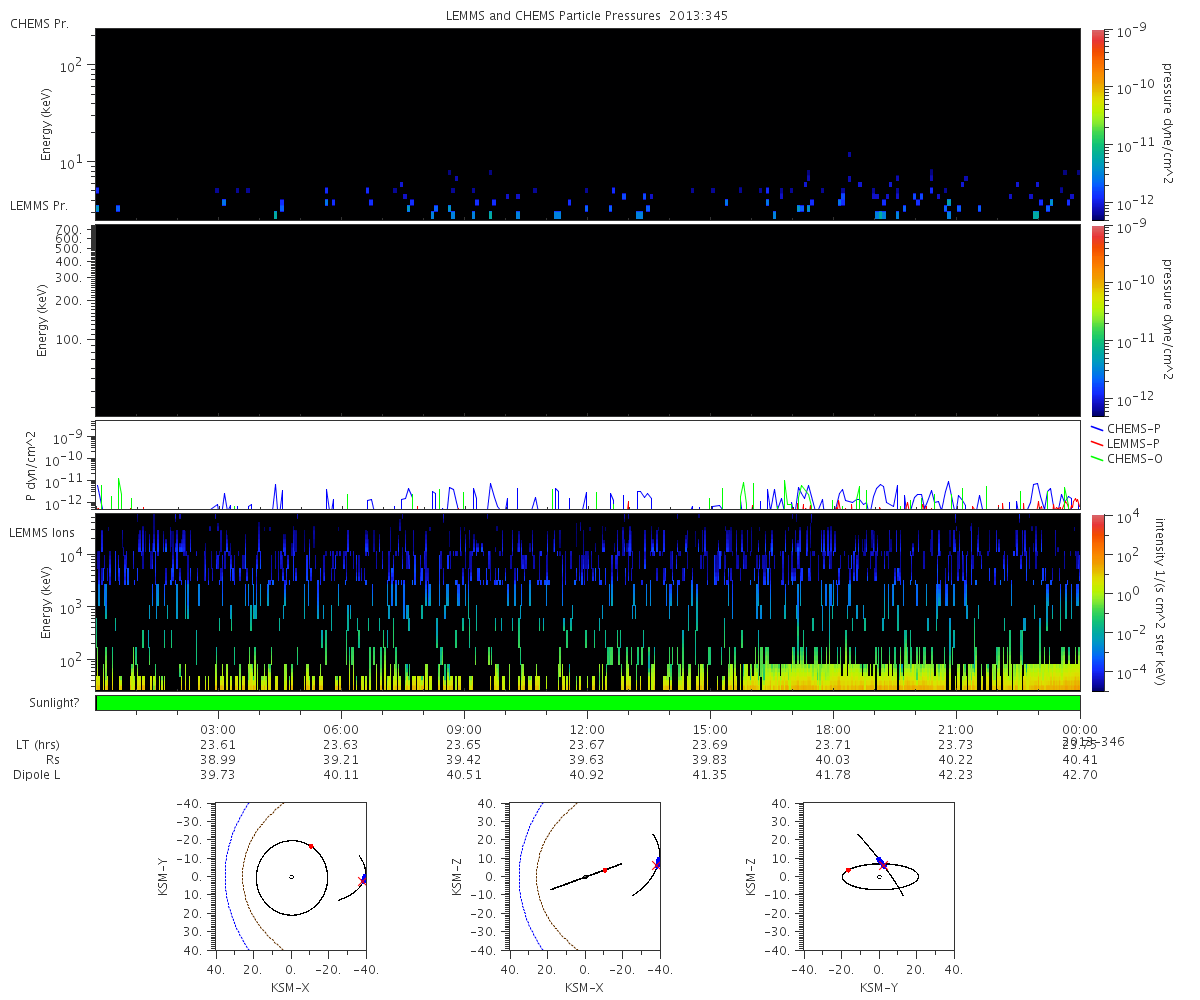Click the KSM-X versus KSM-Y orbit plot
The height and width of the screenshot is (1000, 1200).
pos(290,877)
